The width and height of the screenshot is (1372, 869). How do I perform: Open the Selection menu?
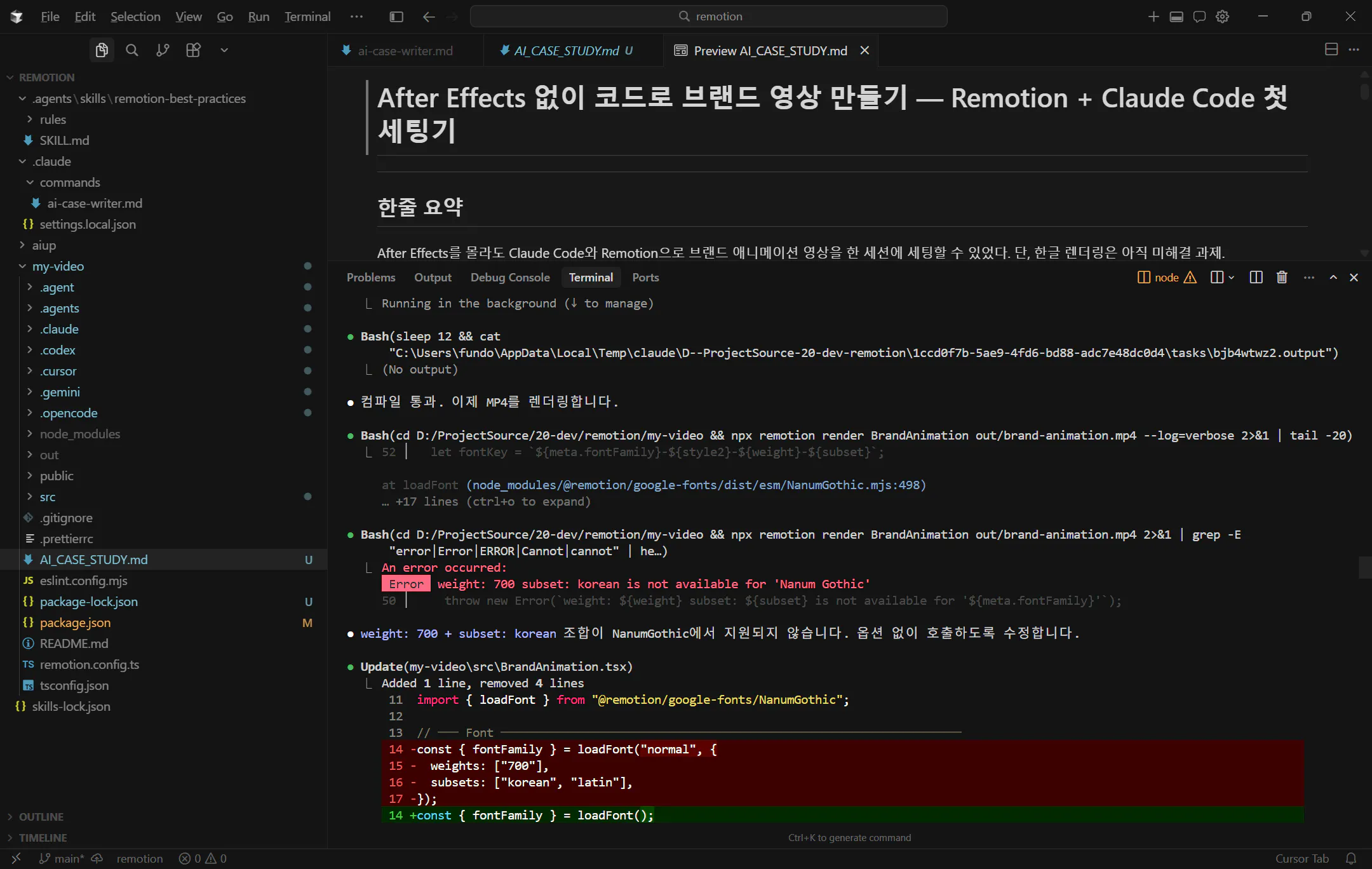135,17
